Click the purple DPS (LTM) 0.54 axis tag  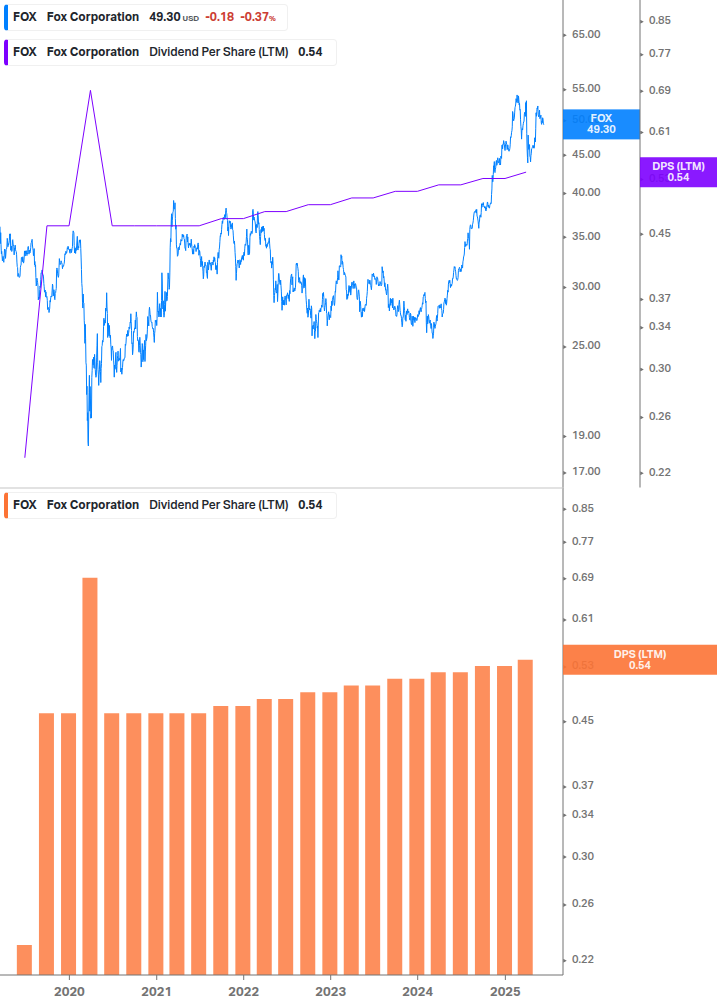point(678,172)
